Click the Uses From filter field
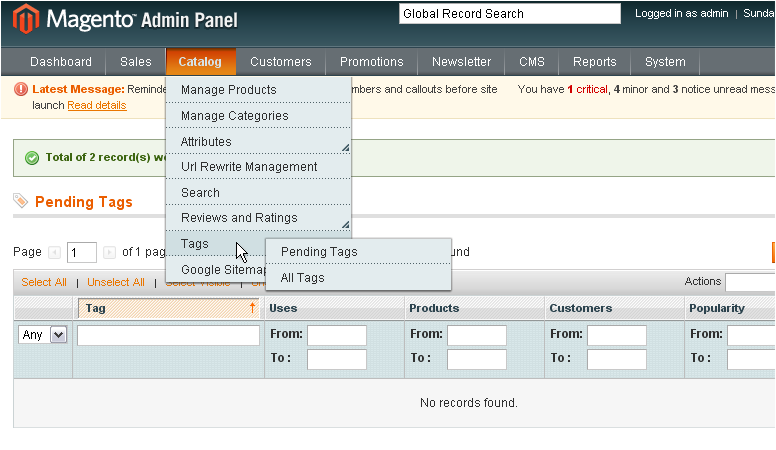Viewport: 776px width, 450px height. tap(337, 335)
